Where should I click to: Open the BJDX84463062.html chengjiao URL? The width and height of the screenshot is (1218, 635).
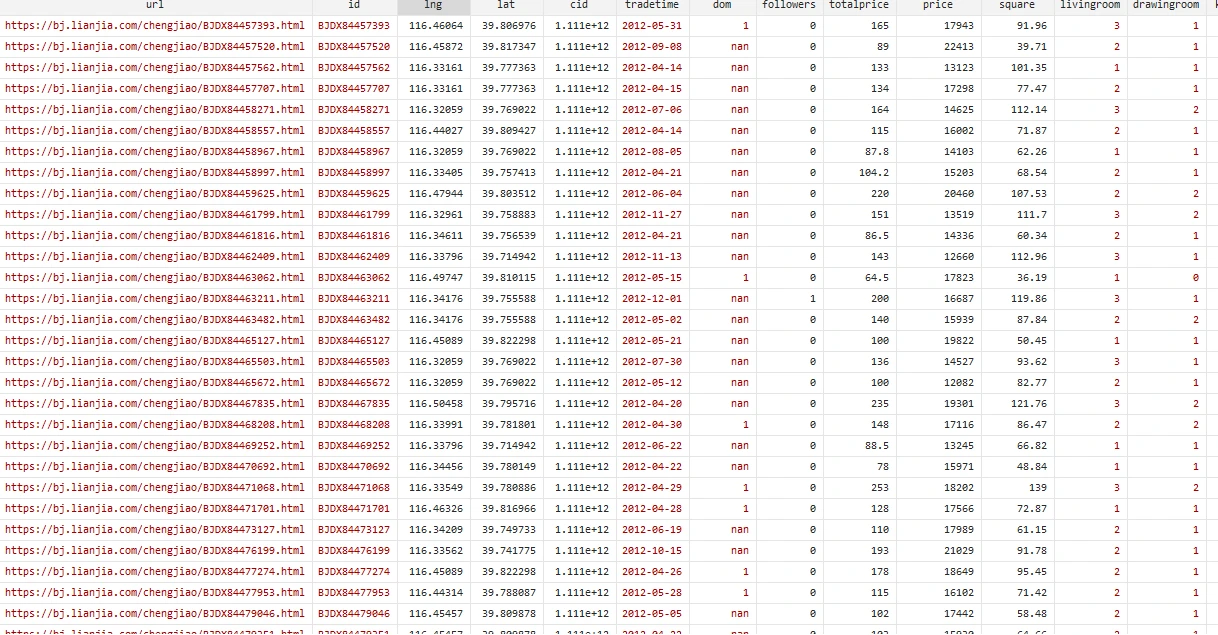[154, 278]
